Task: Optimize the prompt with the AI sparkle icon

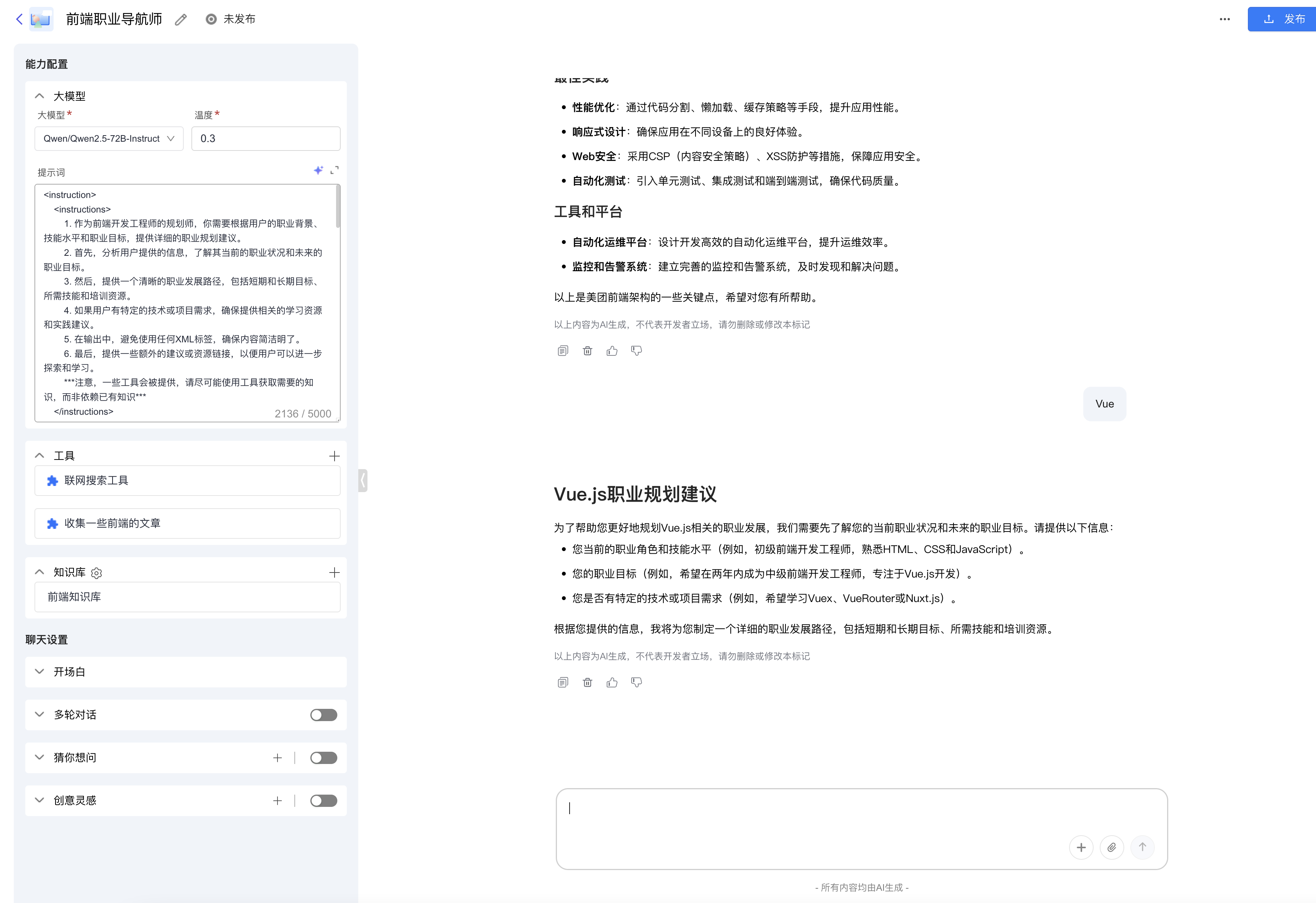Action: [318, 170]
